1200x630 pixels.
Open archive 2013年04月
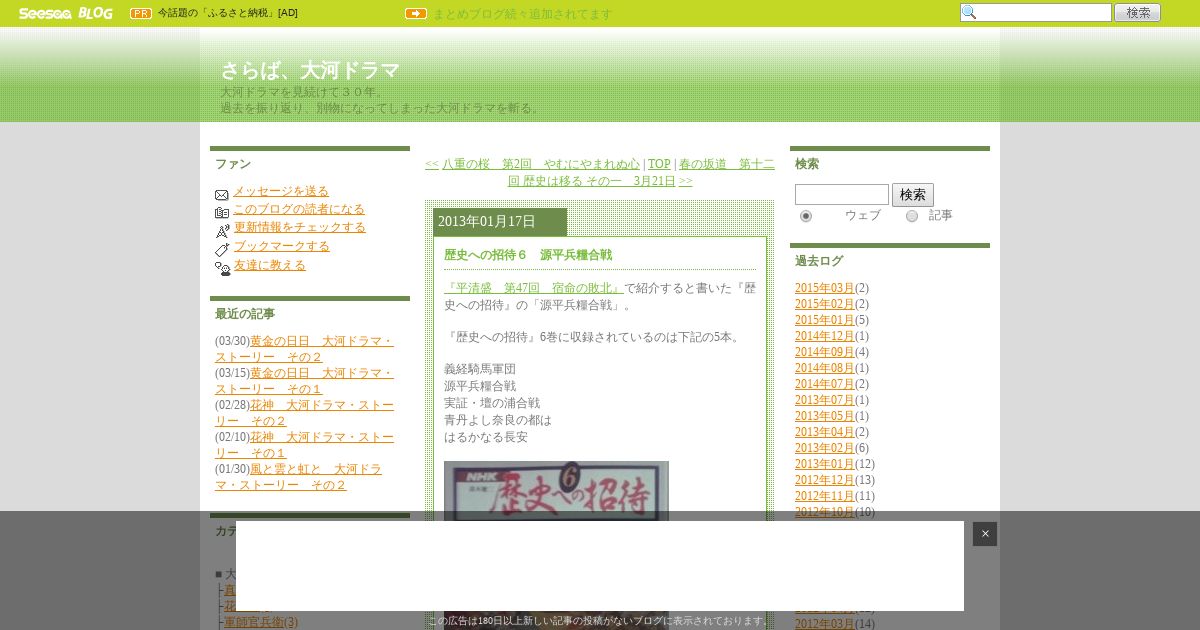coord(825,432)
